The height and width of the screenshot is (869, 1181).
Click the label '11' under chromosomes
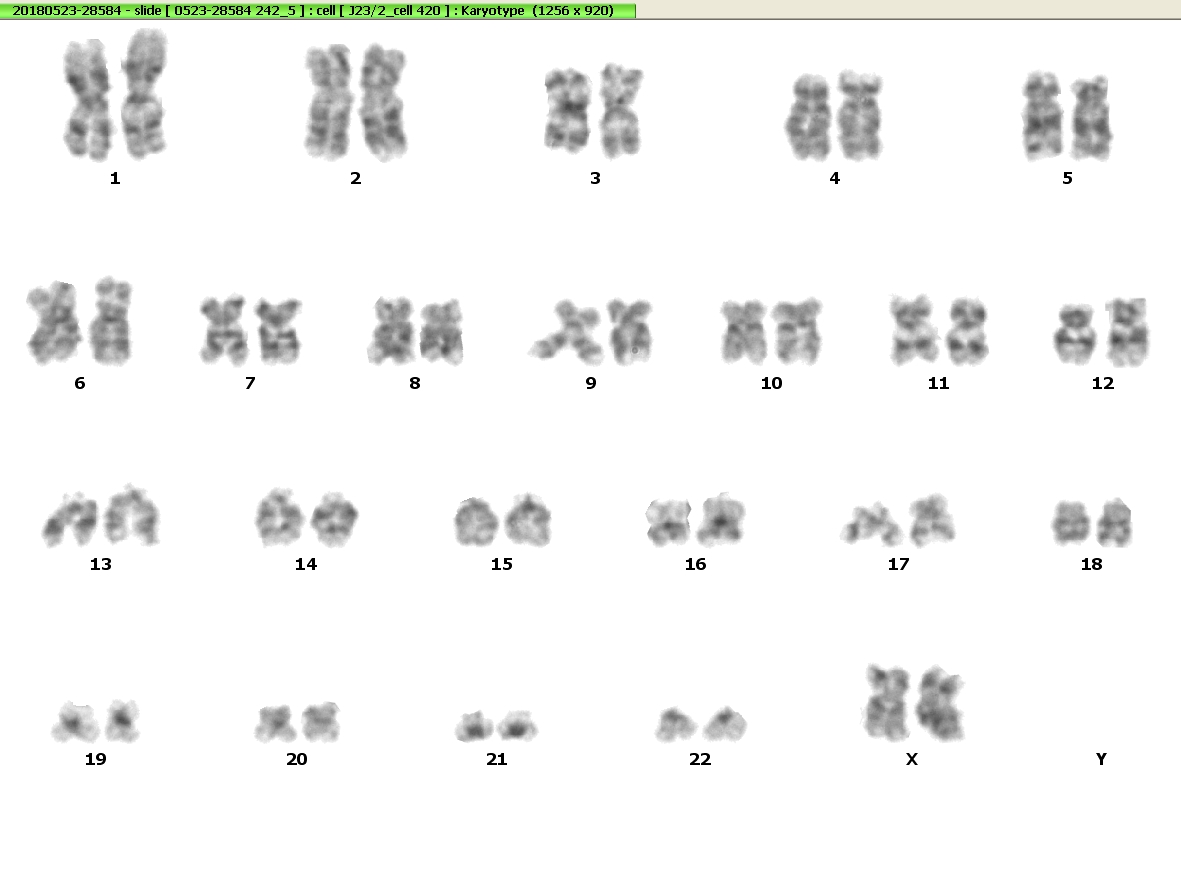click(x=938, y=383)
